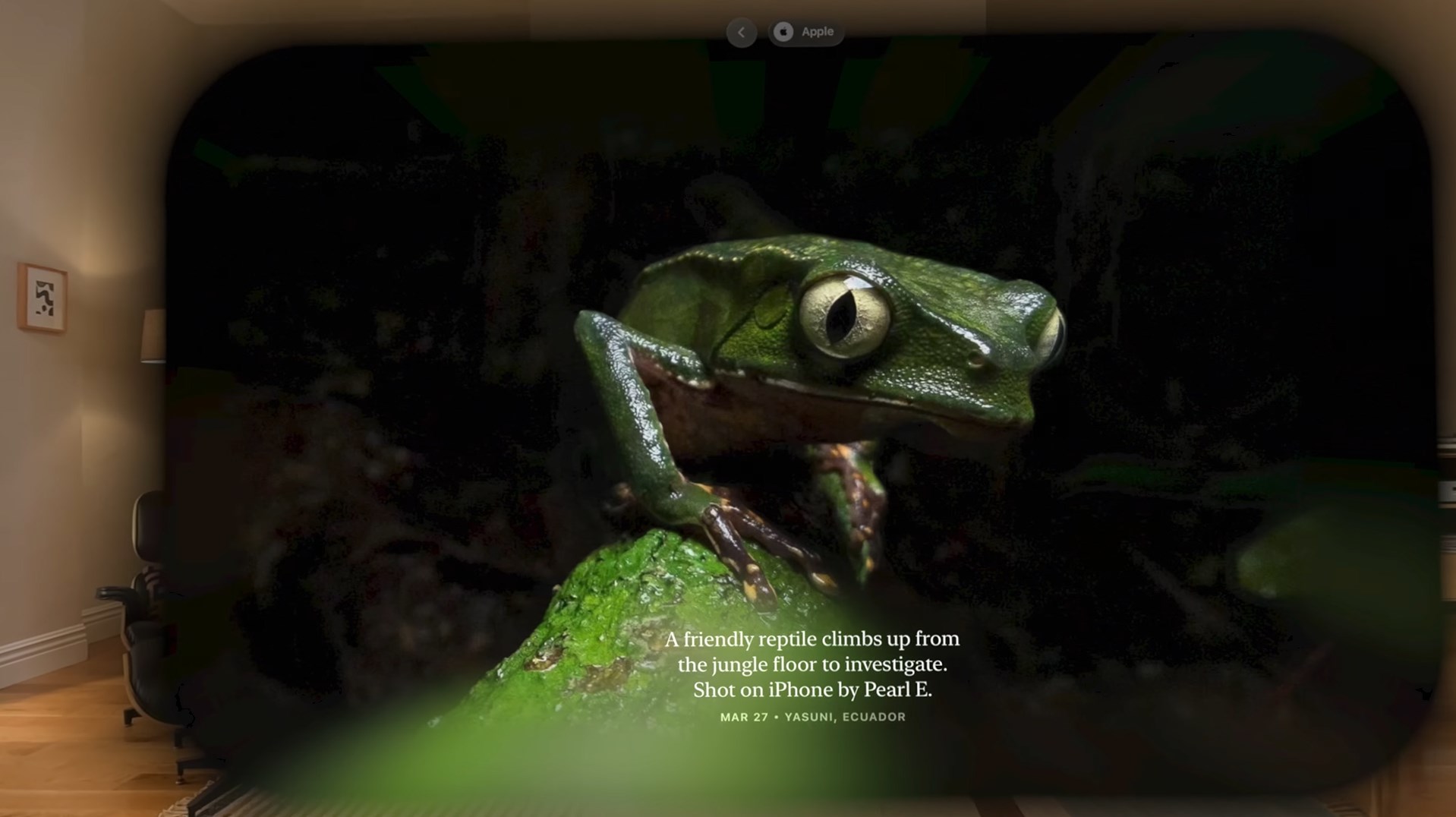This screenshot has height=817, width=1456.
Task: Open the Apple account pill
Action: point(806,32)
